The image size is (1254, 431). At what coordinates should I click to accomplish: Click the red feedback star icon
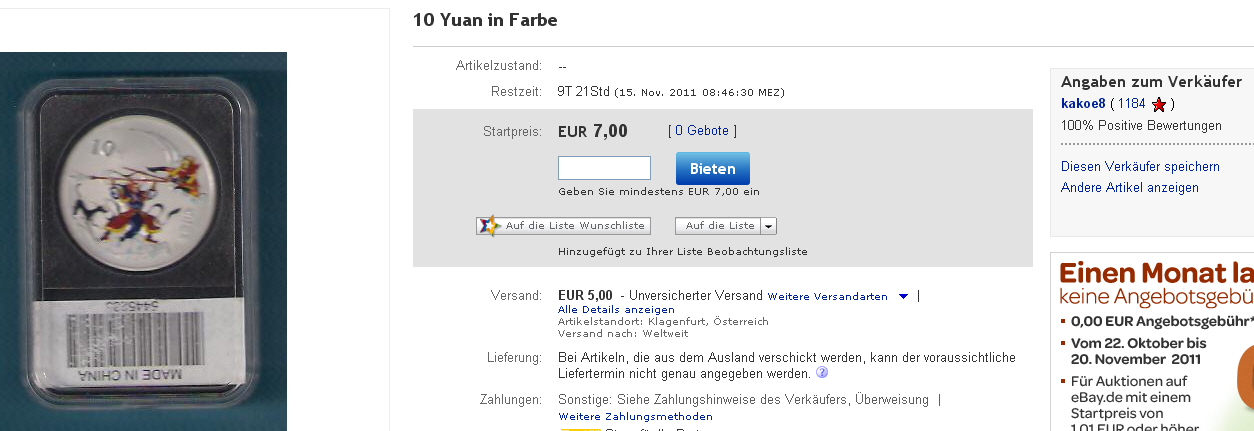click(x=1158, y=104)
